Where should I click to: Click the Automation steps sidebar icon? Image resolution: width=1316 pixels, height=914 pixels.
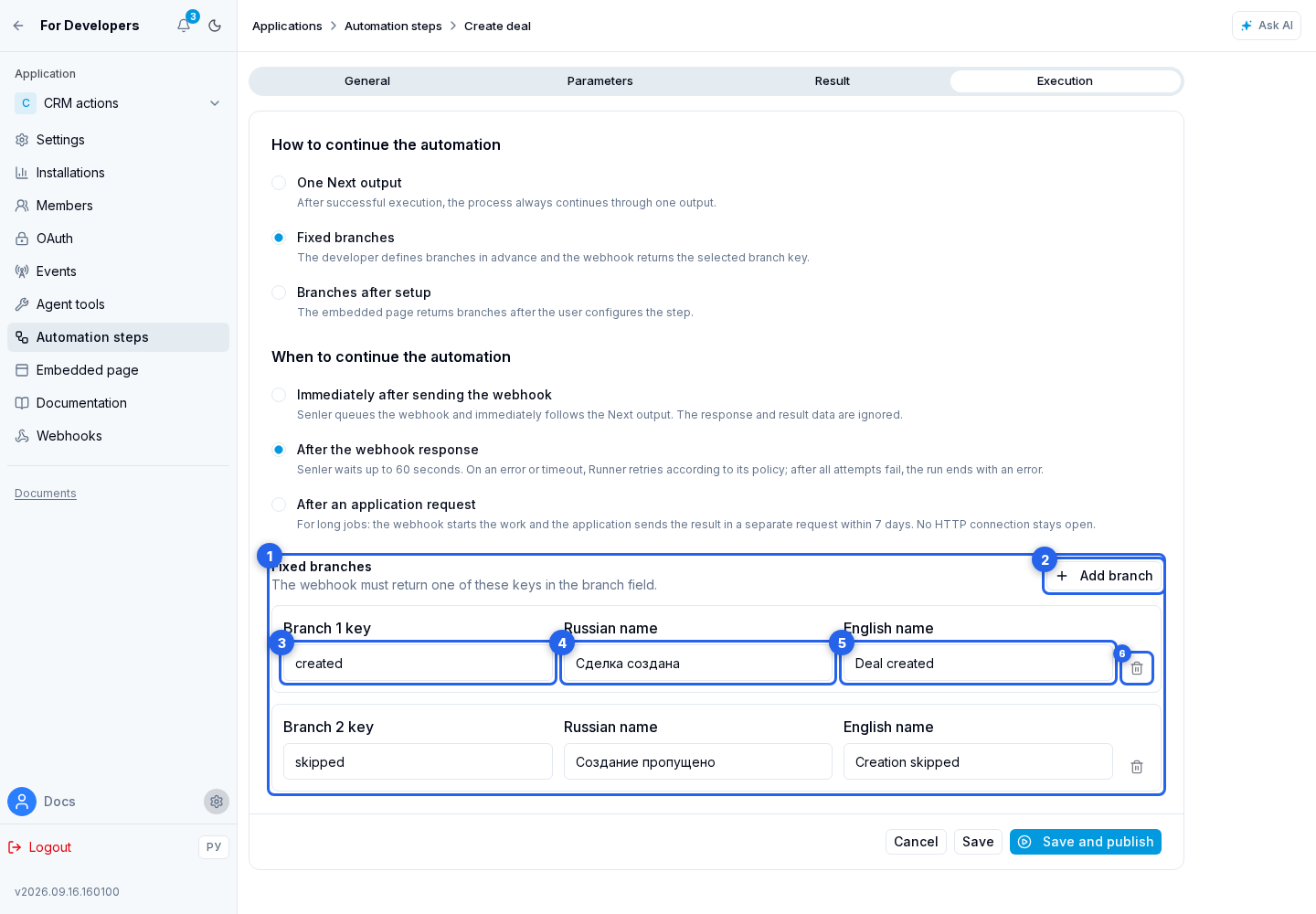pyautogui.click(x=22, y=337)
